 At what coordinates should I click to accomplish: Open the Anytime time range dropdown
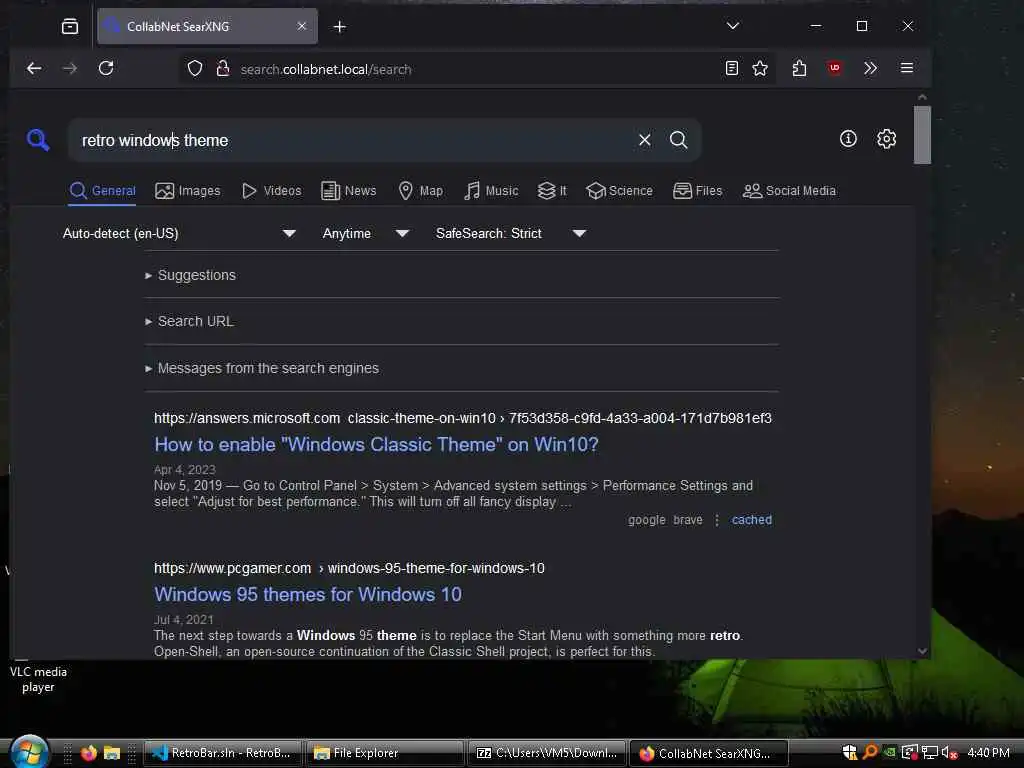click(x=366, y=233)
